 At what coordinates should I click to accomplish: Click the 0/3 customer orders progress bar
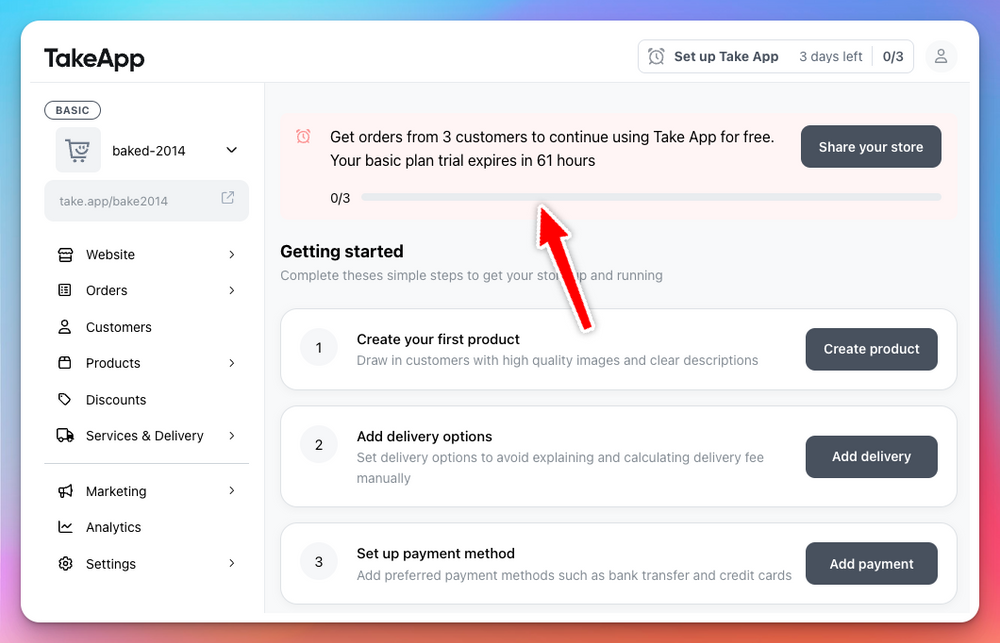click(651, 197)
